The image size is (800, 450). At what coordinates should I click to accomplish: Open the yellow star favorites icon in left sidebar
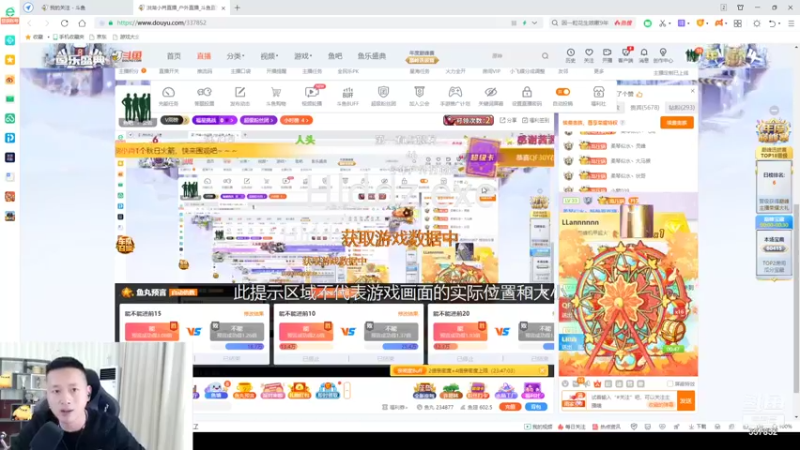(x=10, y=60)
